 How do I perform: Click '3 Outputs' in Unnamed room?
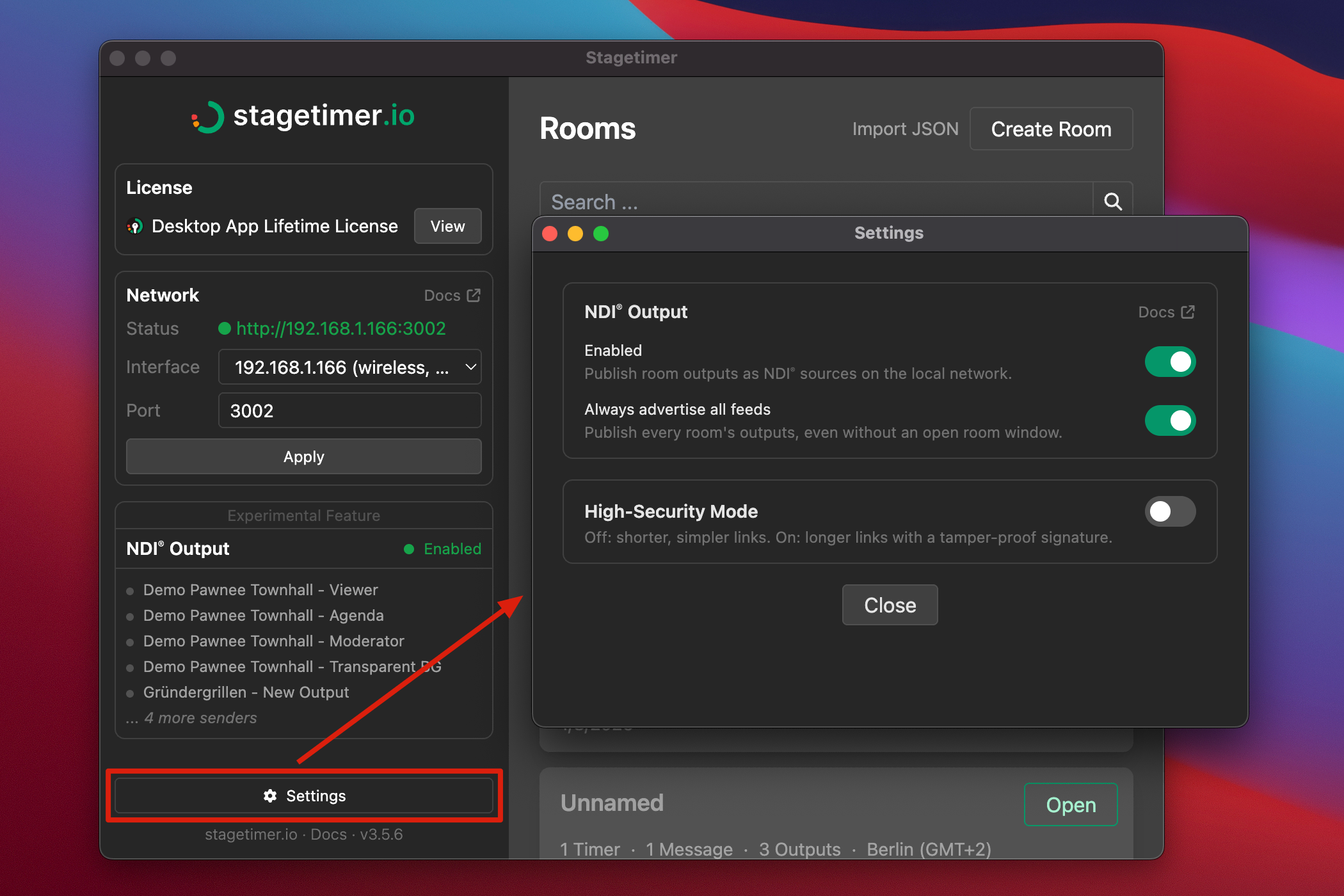coord(799,849)
